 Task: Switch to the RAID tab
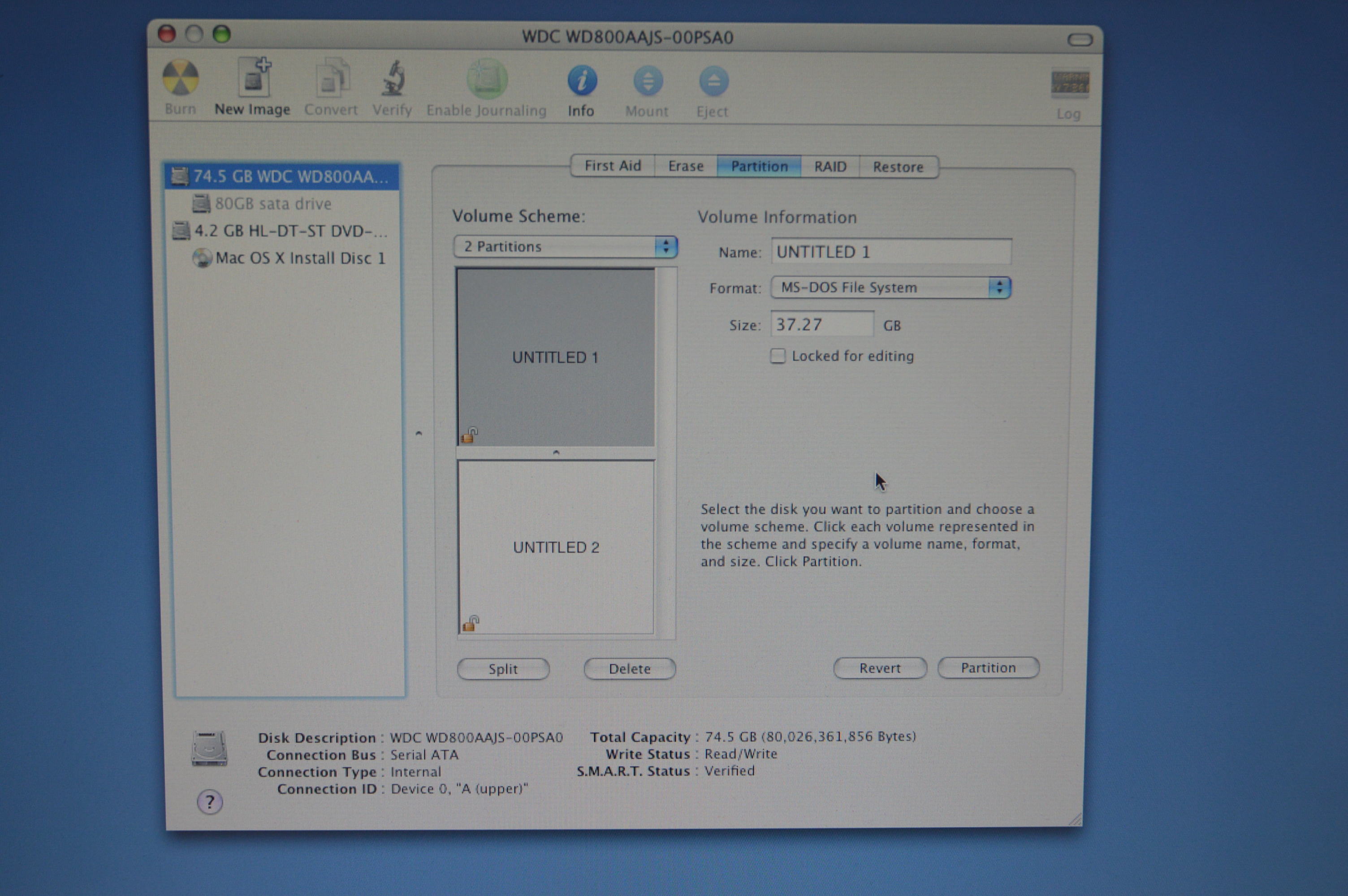click(x=830, y=167)
